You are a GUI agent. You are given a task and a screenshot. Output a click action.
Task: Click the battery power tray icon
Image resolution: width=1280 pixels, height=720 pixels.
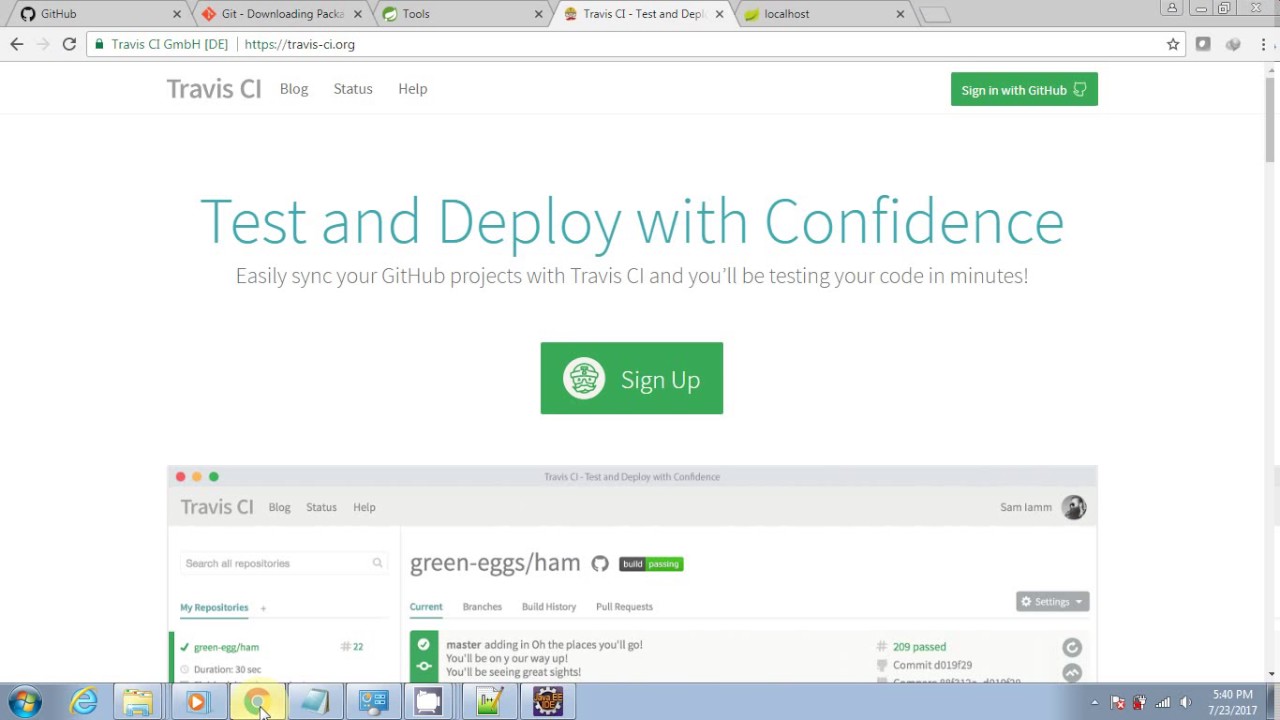click(x=1139, y=702)
